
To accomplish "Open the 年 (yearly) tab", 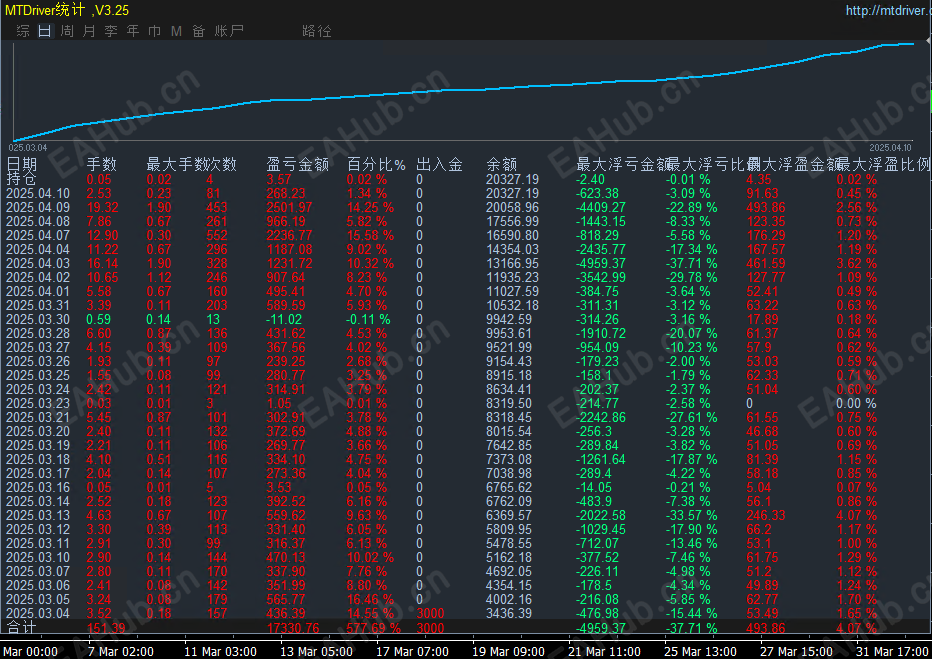I will pyautogui.click(x=133, y=31).
